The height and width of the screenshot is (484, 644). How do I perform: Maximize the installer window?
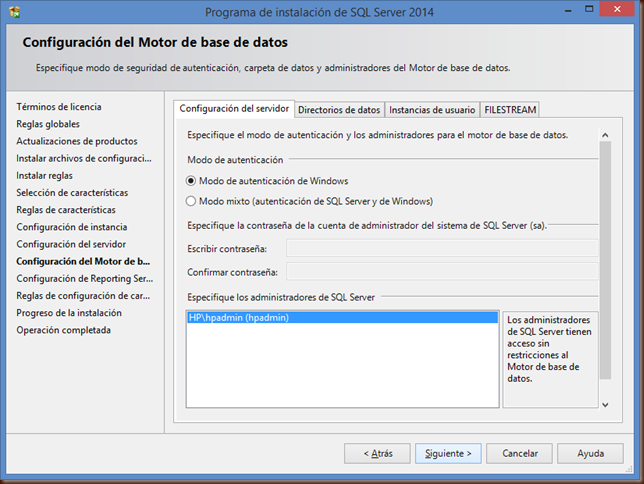[x=589, y=9]
